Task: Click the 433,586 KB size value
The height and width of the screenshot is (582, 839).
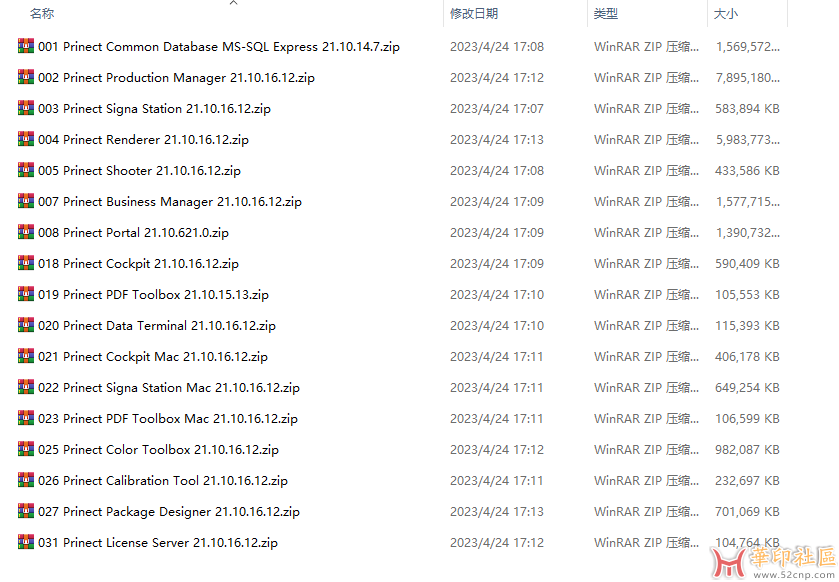Action: [747, 171]
